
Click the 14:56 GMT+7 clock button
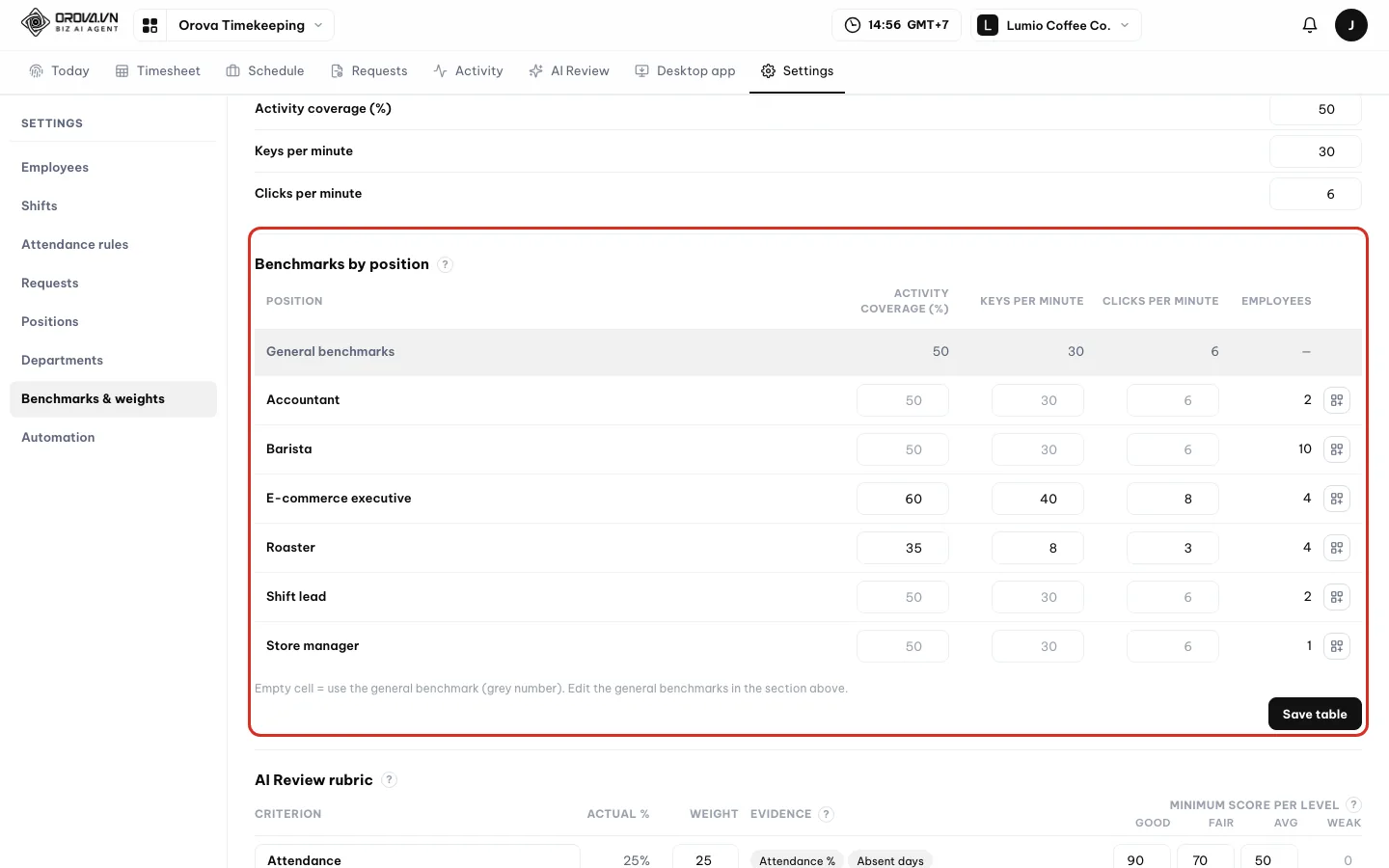pyautogui.click(x=897, y=25)
